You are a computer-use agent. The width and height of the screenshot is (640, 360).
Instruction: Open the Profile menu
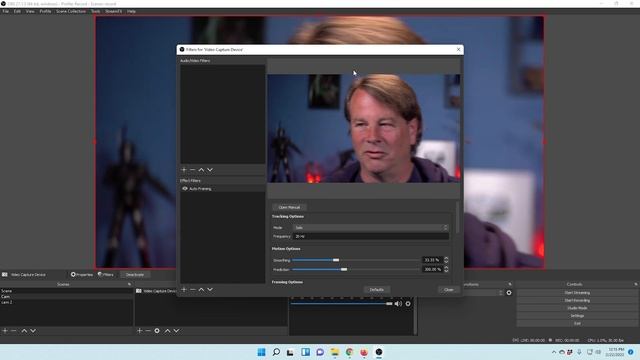coord(45,11)
